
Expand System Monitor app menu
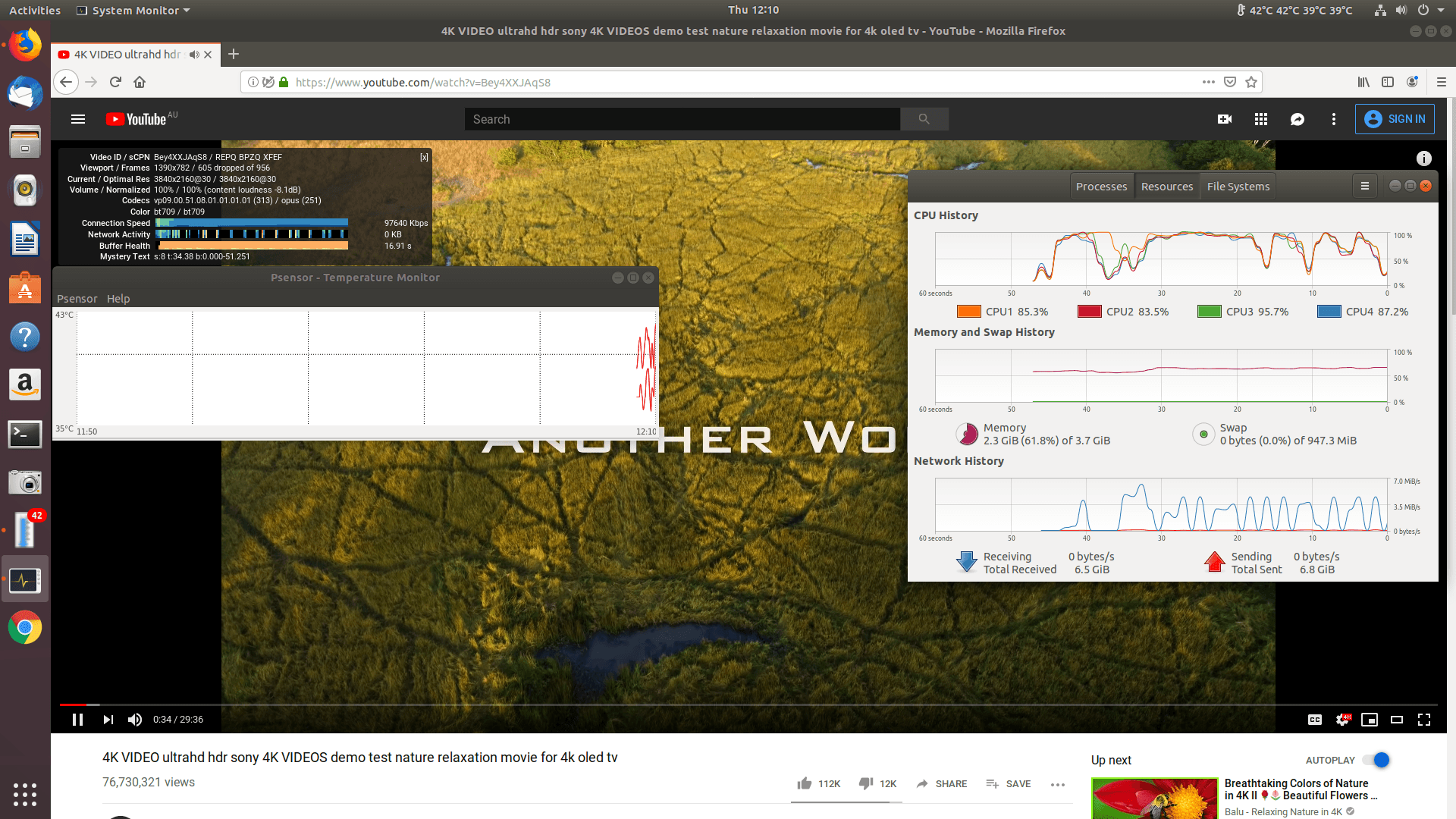tap(133, 10)
